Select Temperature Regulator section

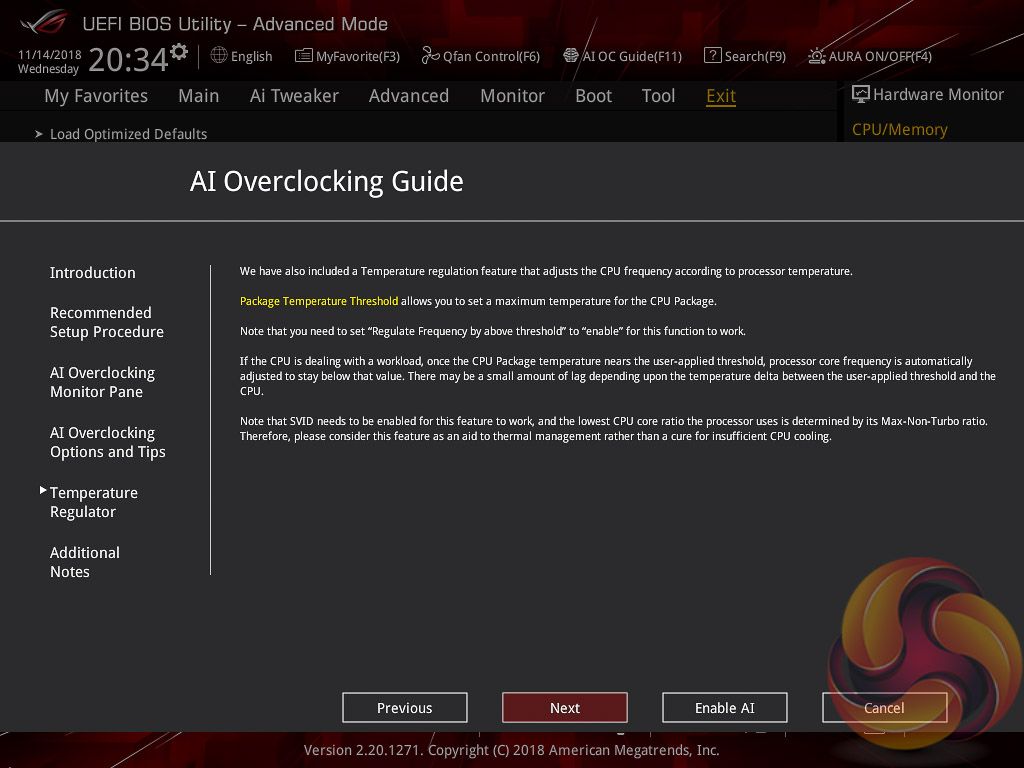tap(93, 502)
